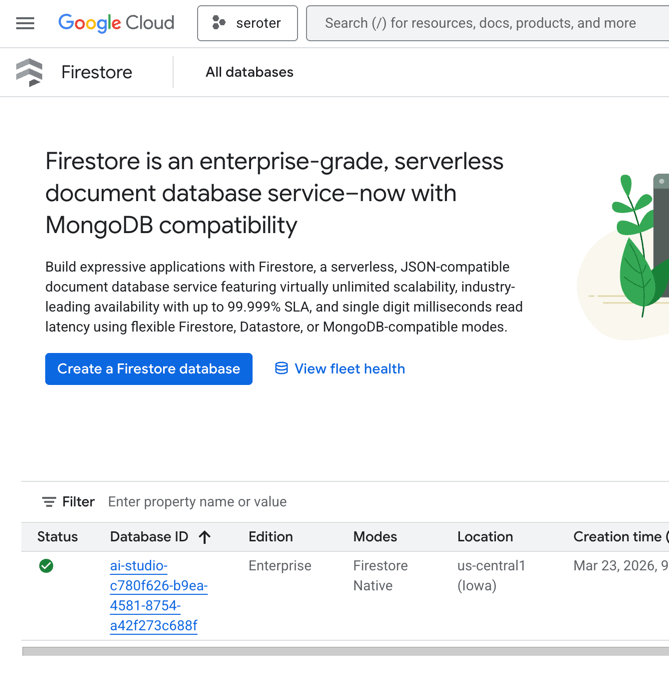Sort by Database ID column header
Viewport: 669px width, 677px height.
click(x=149, y=537)
